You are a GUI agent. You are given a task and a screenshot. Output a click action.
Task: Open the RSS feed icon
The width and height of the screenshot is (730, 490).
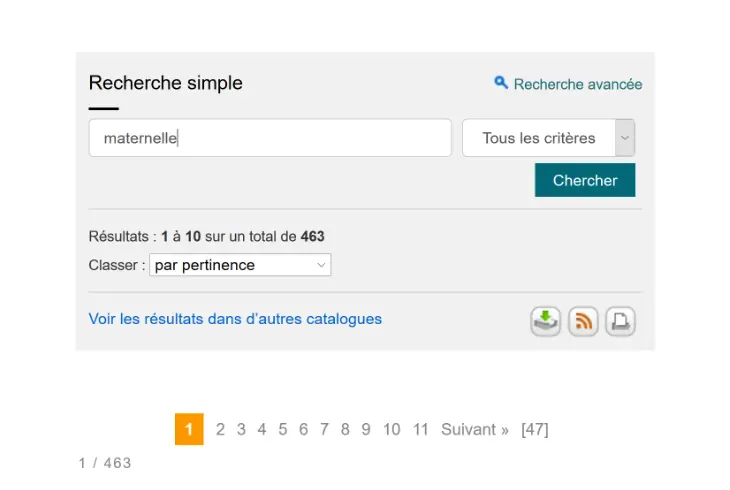583,321
